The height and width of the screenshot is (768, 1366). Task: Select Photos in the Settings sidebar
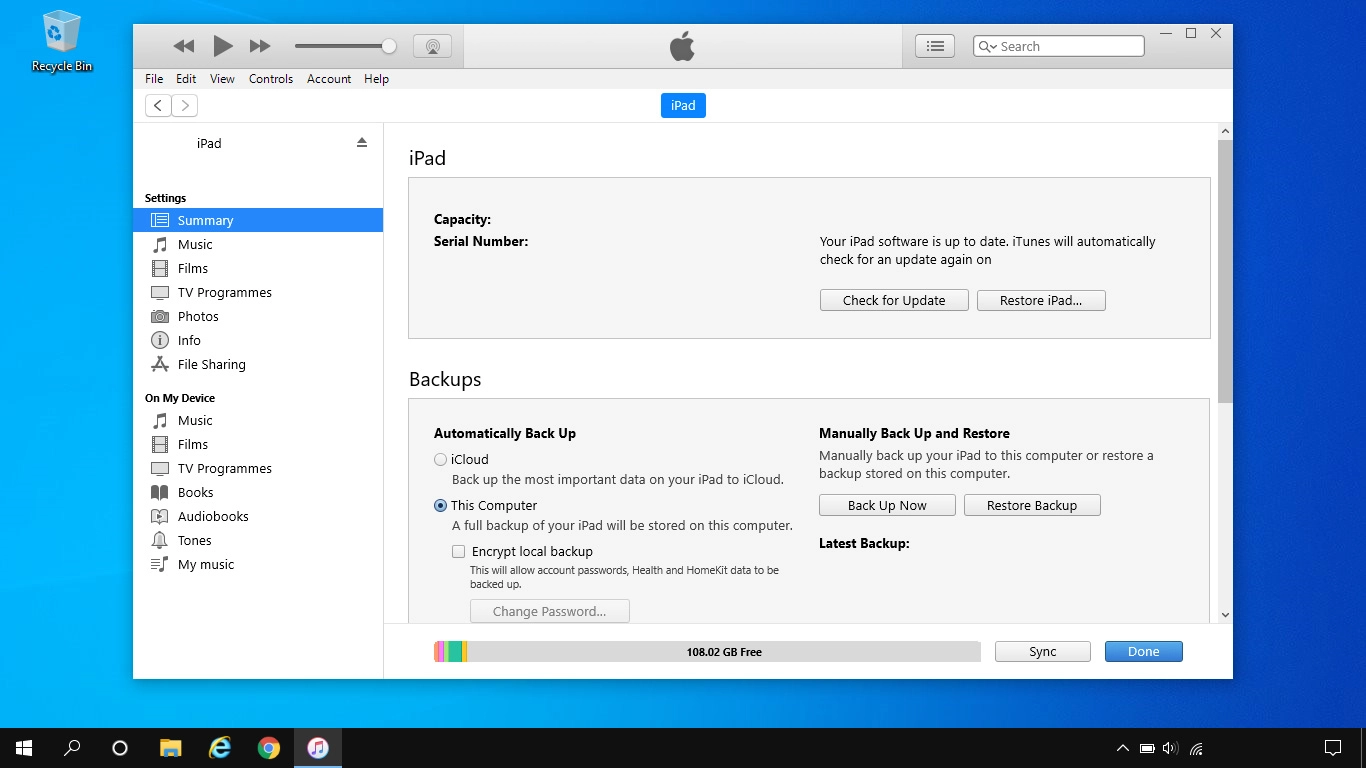click(196, 316)
